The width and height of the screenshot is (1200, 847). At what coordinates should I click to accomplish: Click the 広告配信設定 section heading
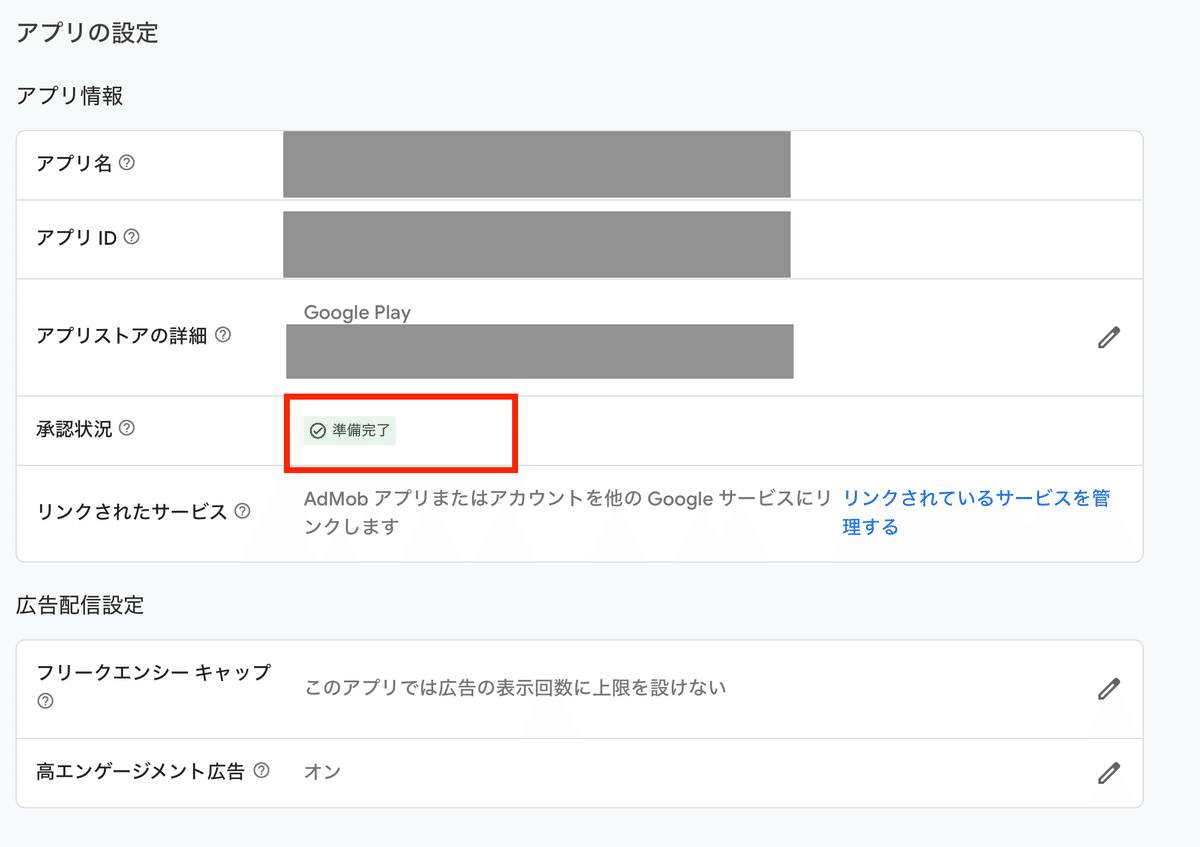point(80,605)
